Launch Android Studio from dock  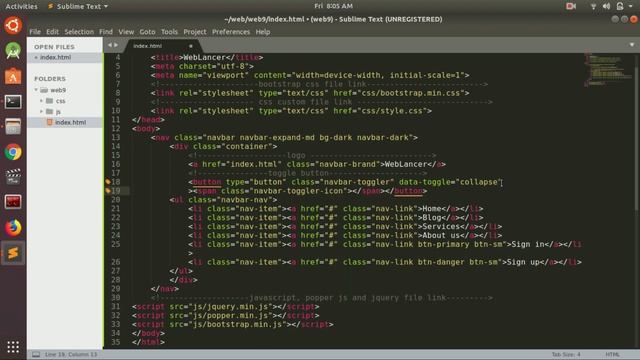pyautogui.click(x=13, y=51)
